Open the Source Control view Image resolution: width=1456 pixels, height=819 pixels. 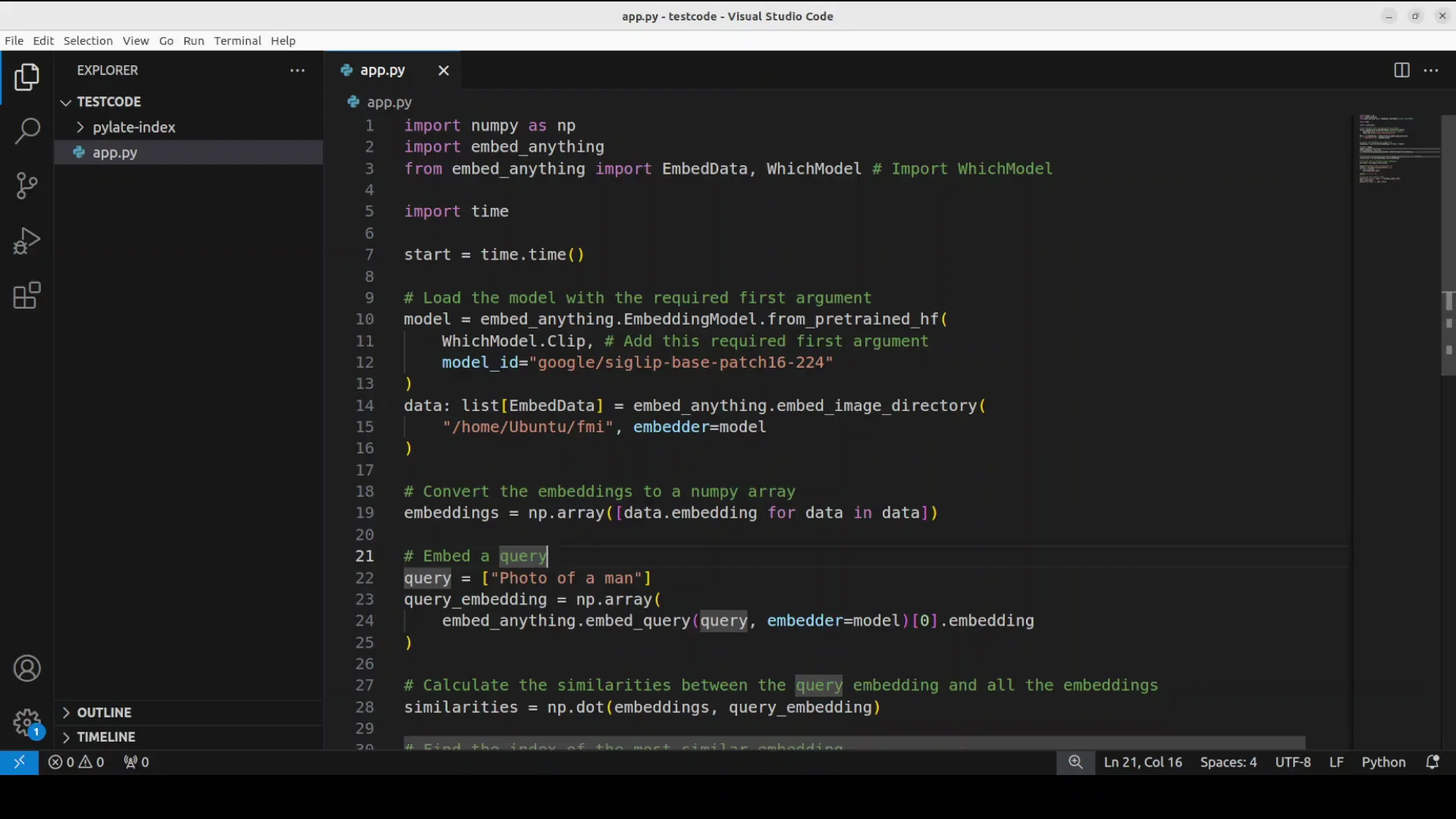(27, 185)
